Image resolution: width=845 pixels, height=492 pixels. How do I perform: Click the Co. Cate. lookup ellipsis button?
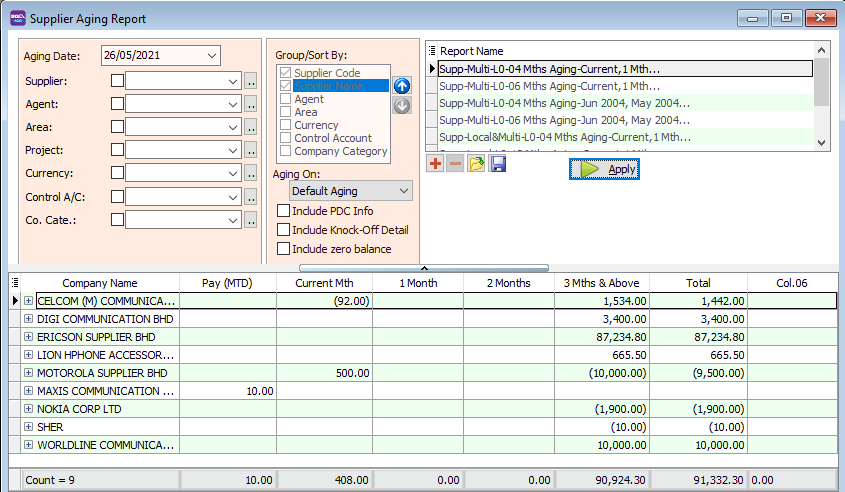[x=251, y=220]
